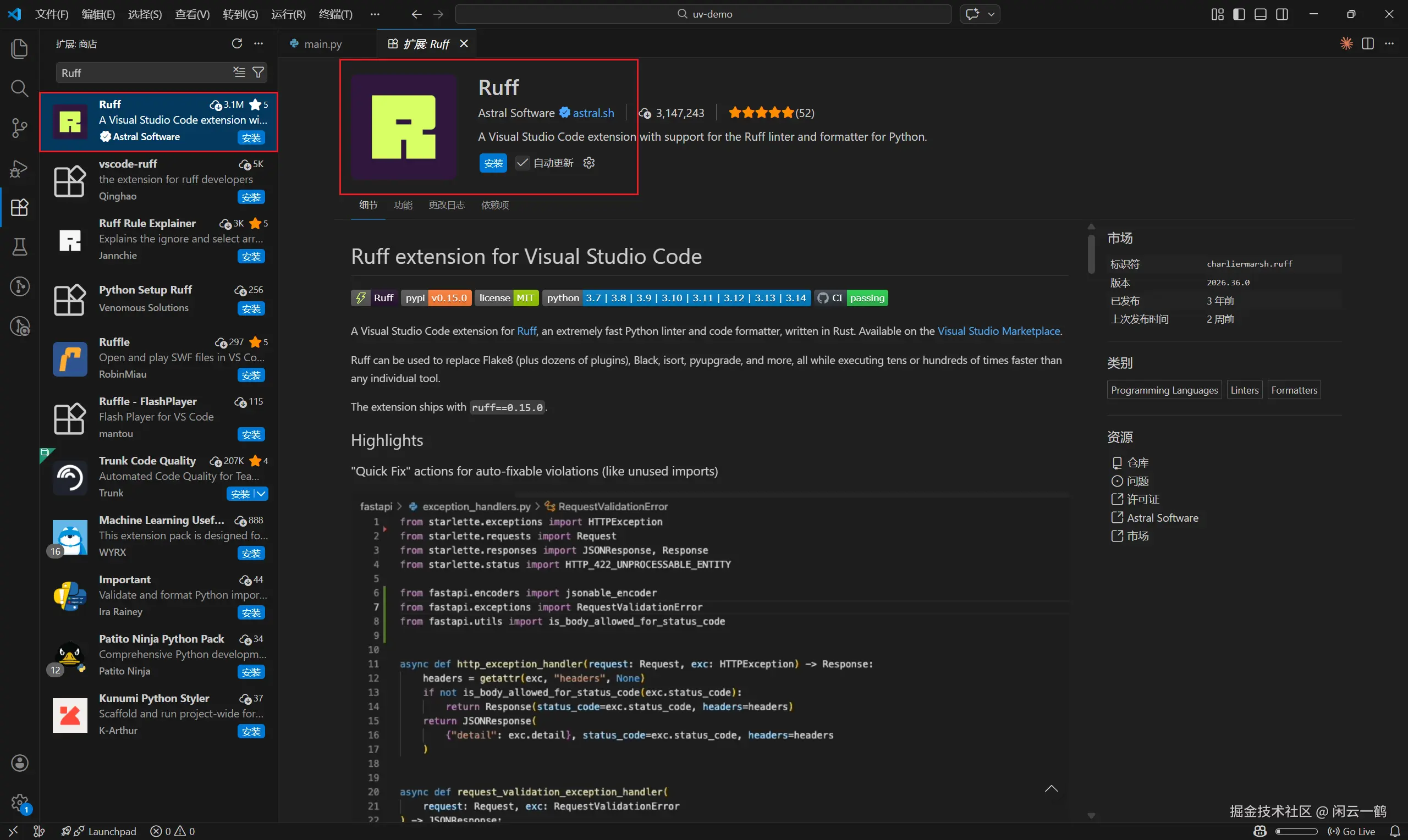Toggle the 自动更新 checkbox
The width and height of the screenshot is (1408, 840).
522,163
